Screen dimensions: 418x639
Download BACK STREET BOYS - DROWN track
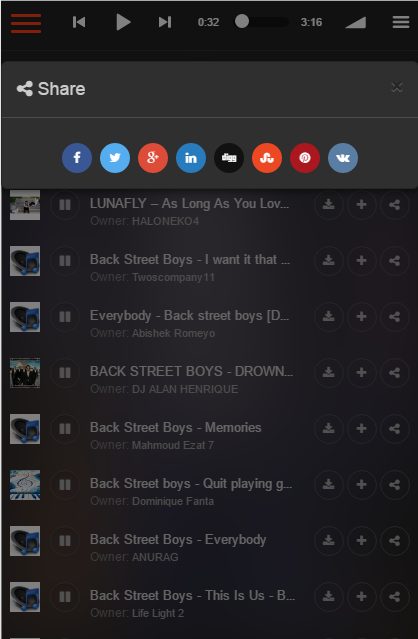click(x=329, y=372)
